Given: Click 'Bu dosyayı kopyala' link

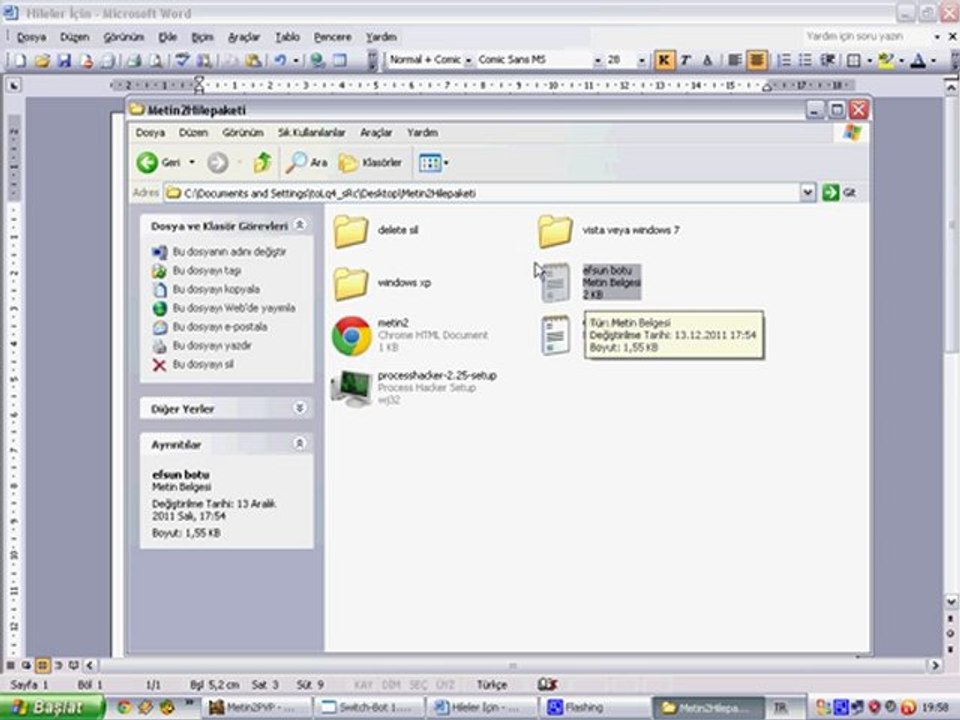Looking at the screenshot, I should click(216, 289).
